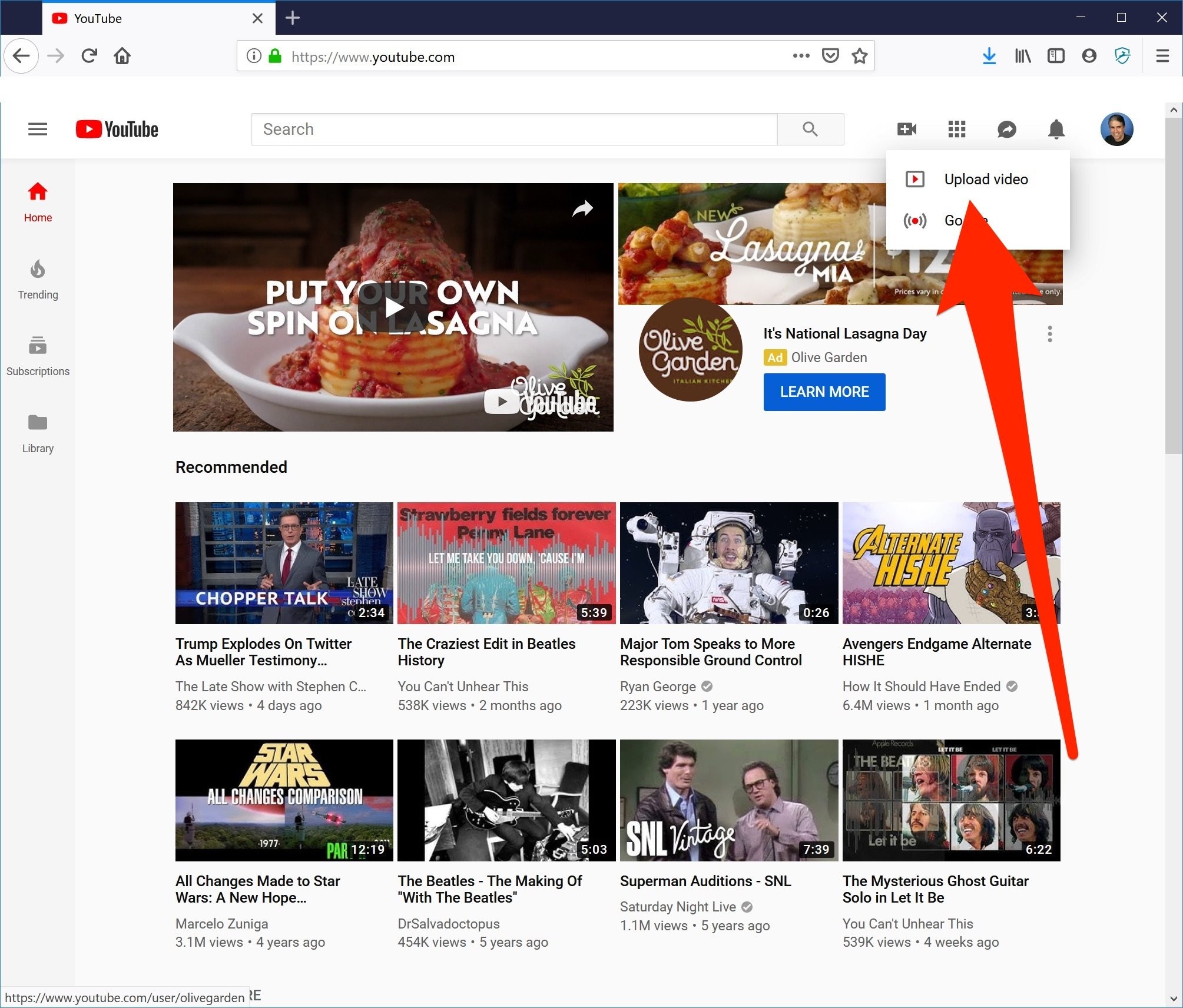The height and width of the screenshot is (1008, 1183).
Task: Open the Superman Auditions SNL thumbnail
Action: click(x=728, y=800)
